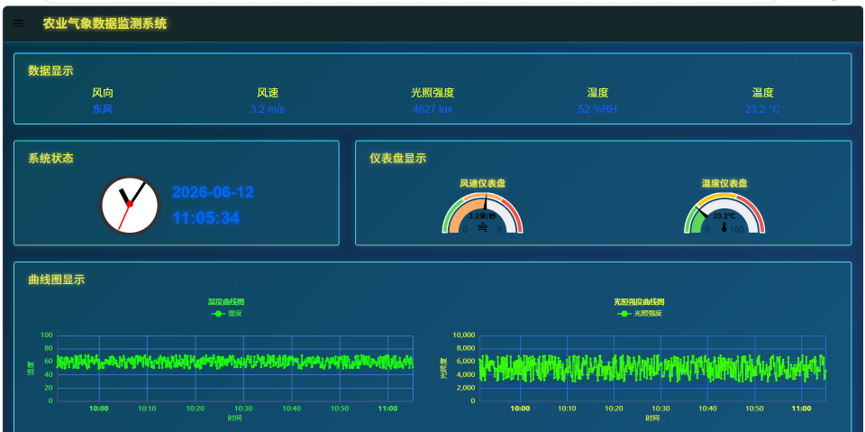The height and width of the screenshot is (432, 865).
Task: Click the 4627 lux value
Action: pyautogui.click(x=432, y=109)
